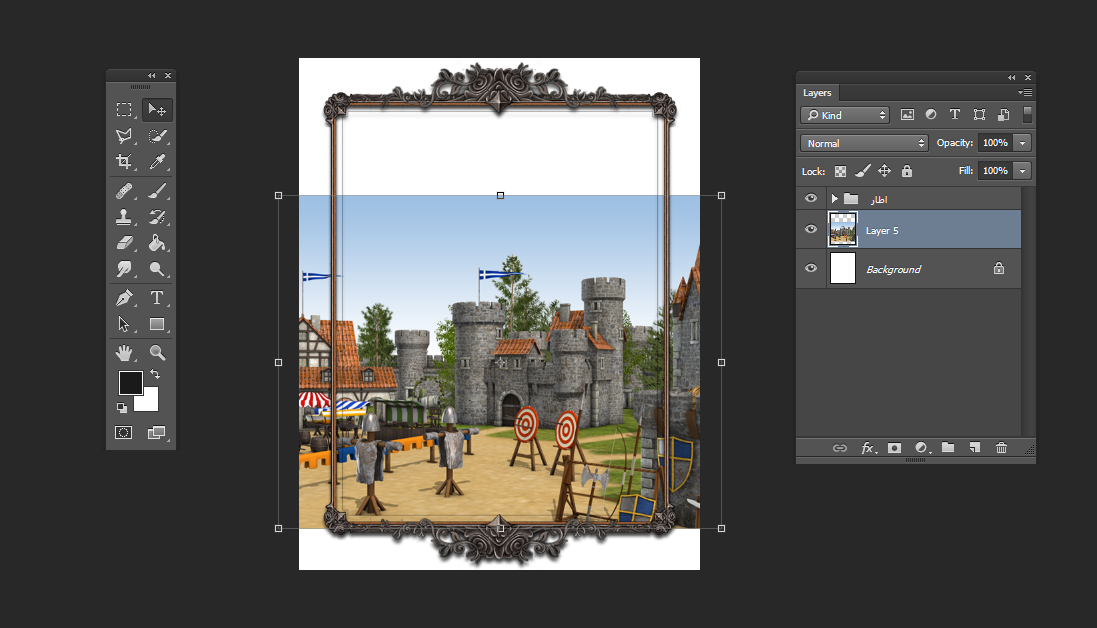Select the History Brush tool
Viewport: 1097px width, 628px height.
[157, 217]
